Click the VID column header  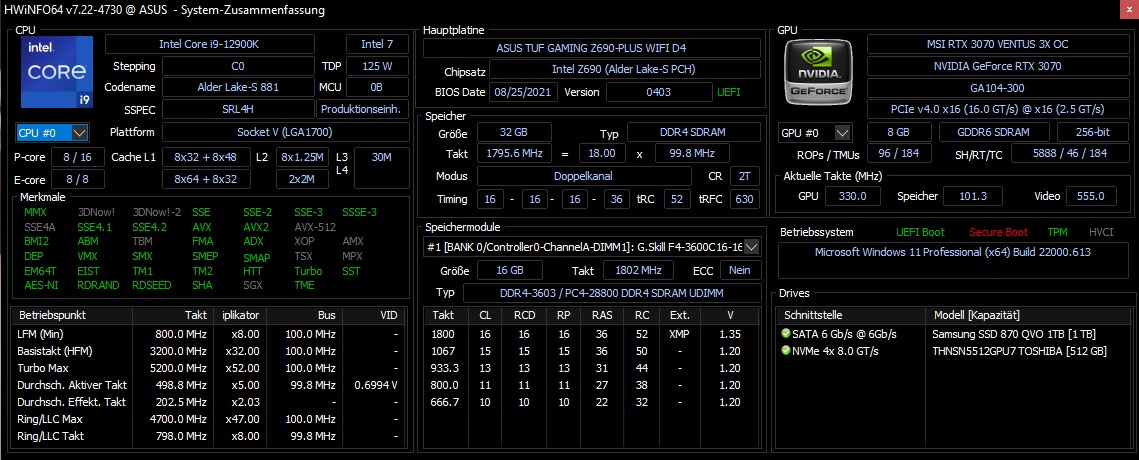click(x=372, y=315)
